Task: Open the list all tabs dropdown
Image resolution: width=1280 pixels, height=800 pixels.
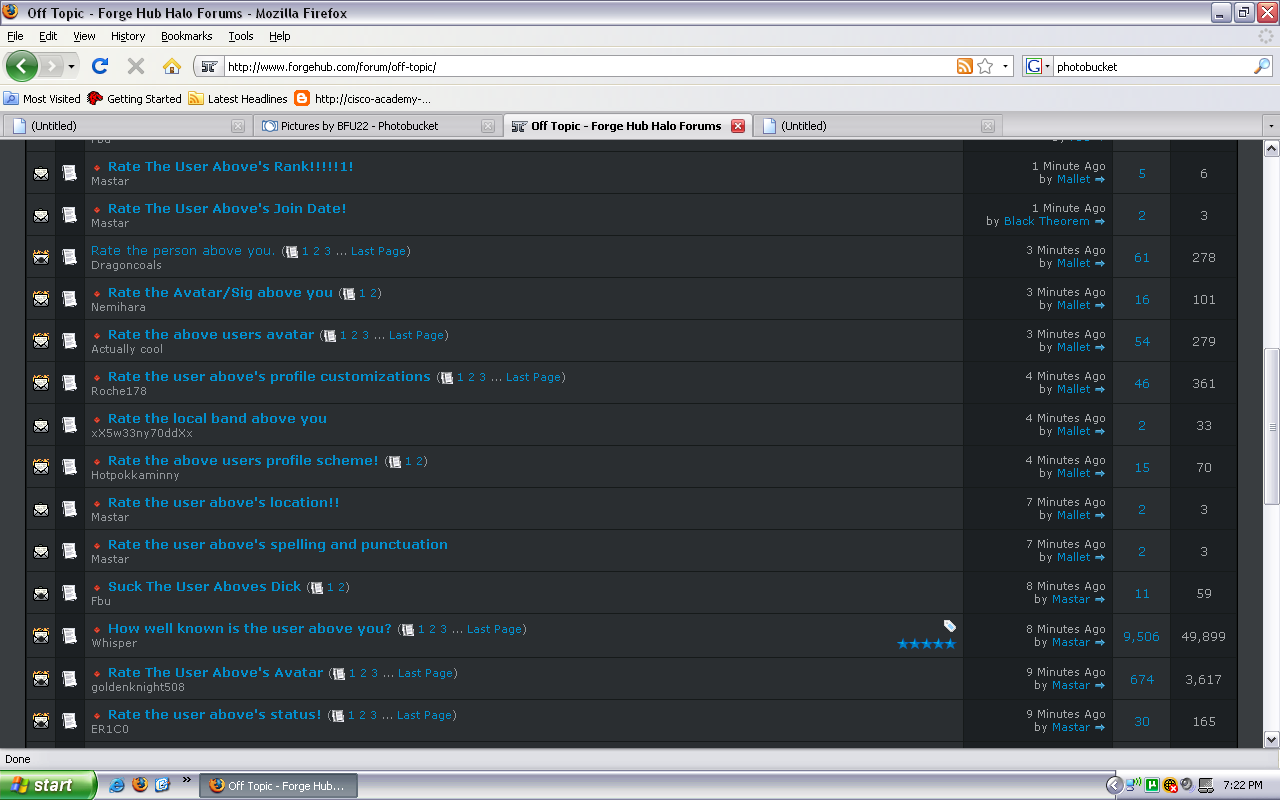Action: [1271, 126]
